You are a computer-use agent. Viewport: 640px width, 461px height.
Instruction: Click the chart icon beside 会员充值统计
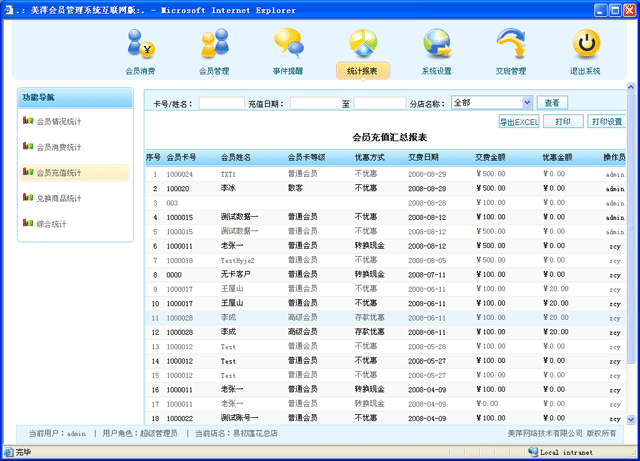pyautogui.click(x=28, y=172)
